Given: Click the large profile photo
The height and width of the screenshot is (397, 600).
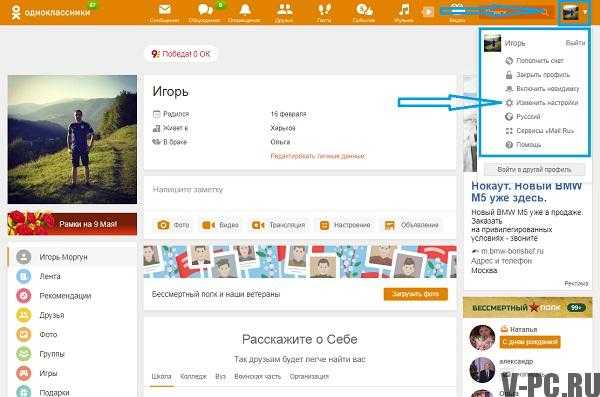Looking at the screenshot, I should (x=72, y=139).
